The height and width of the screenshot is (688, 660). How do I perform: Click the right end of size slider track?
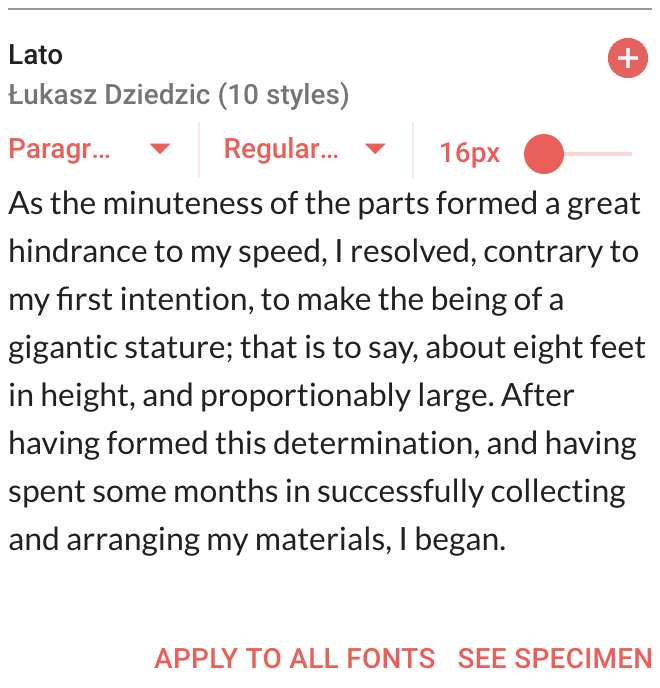tap(629, 154)
